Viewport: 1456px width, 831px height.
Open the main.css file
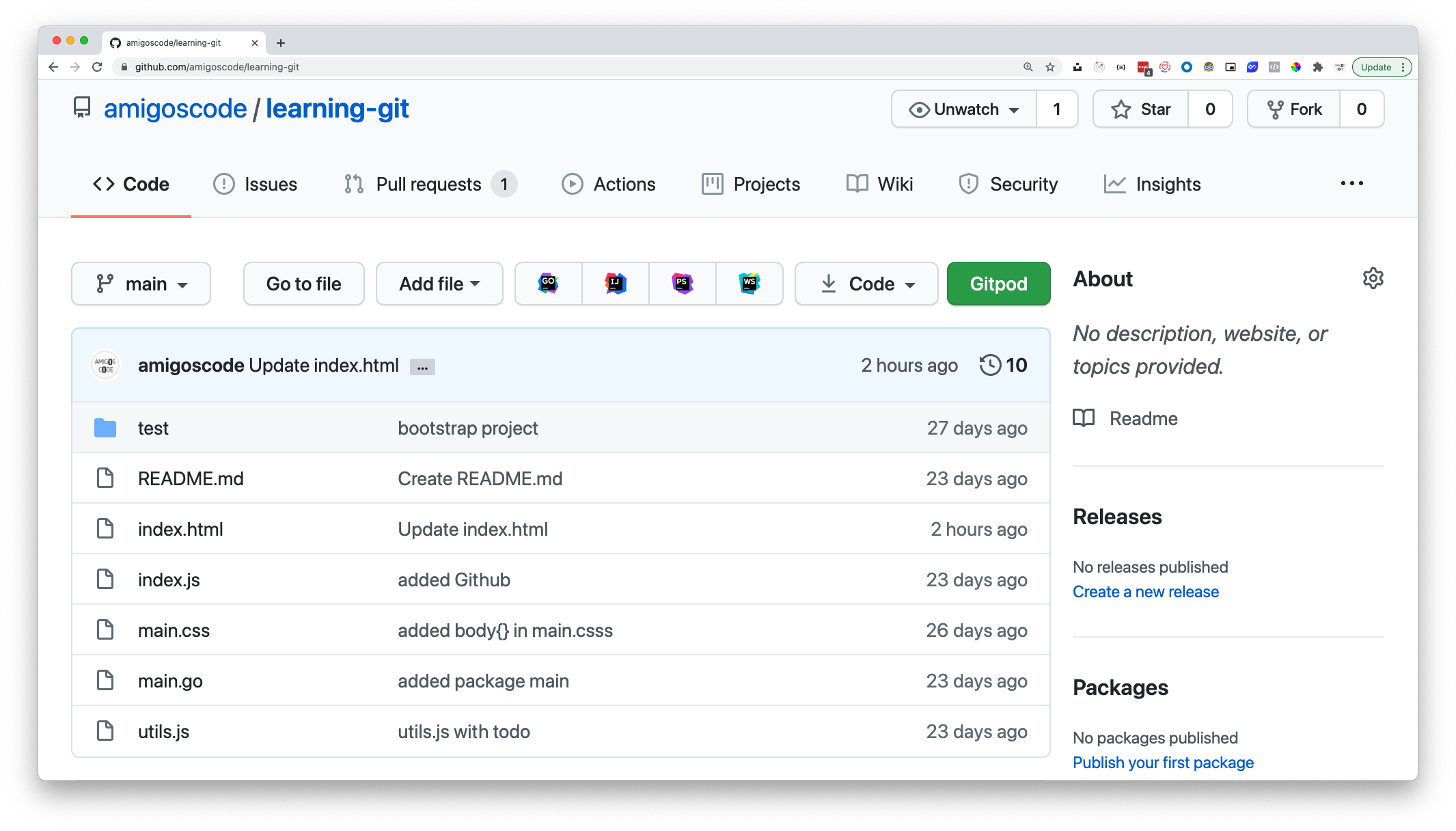click(174, 630)
